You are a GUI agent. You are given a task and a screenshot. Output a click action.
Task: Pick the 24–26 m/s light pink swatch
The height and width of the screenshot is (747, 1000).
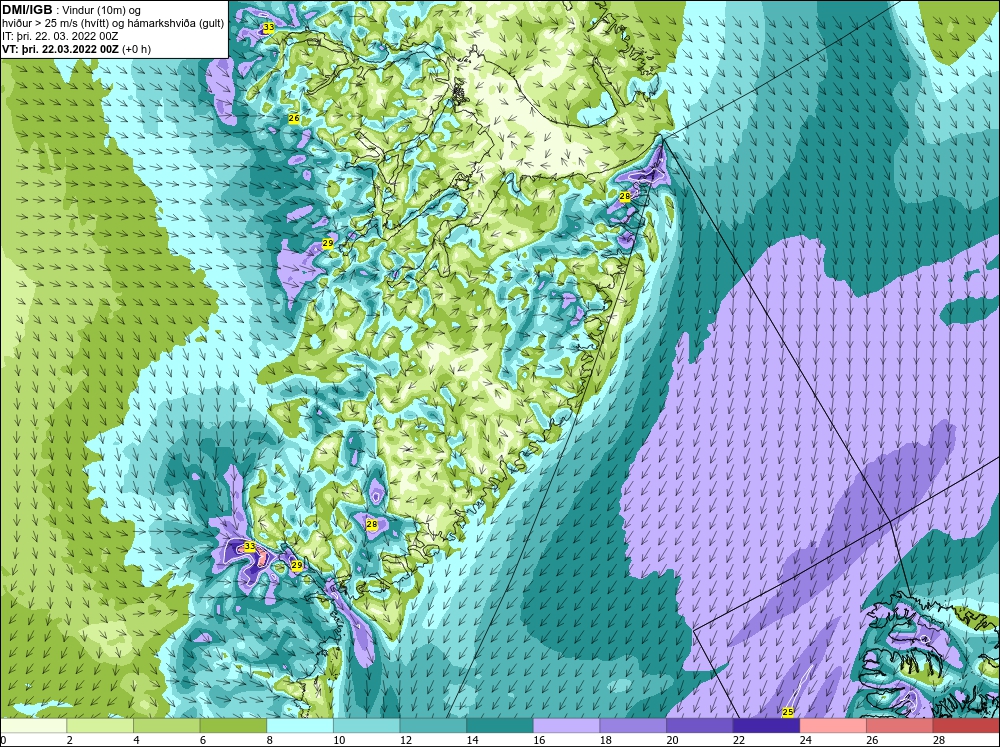[833, 726]
